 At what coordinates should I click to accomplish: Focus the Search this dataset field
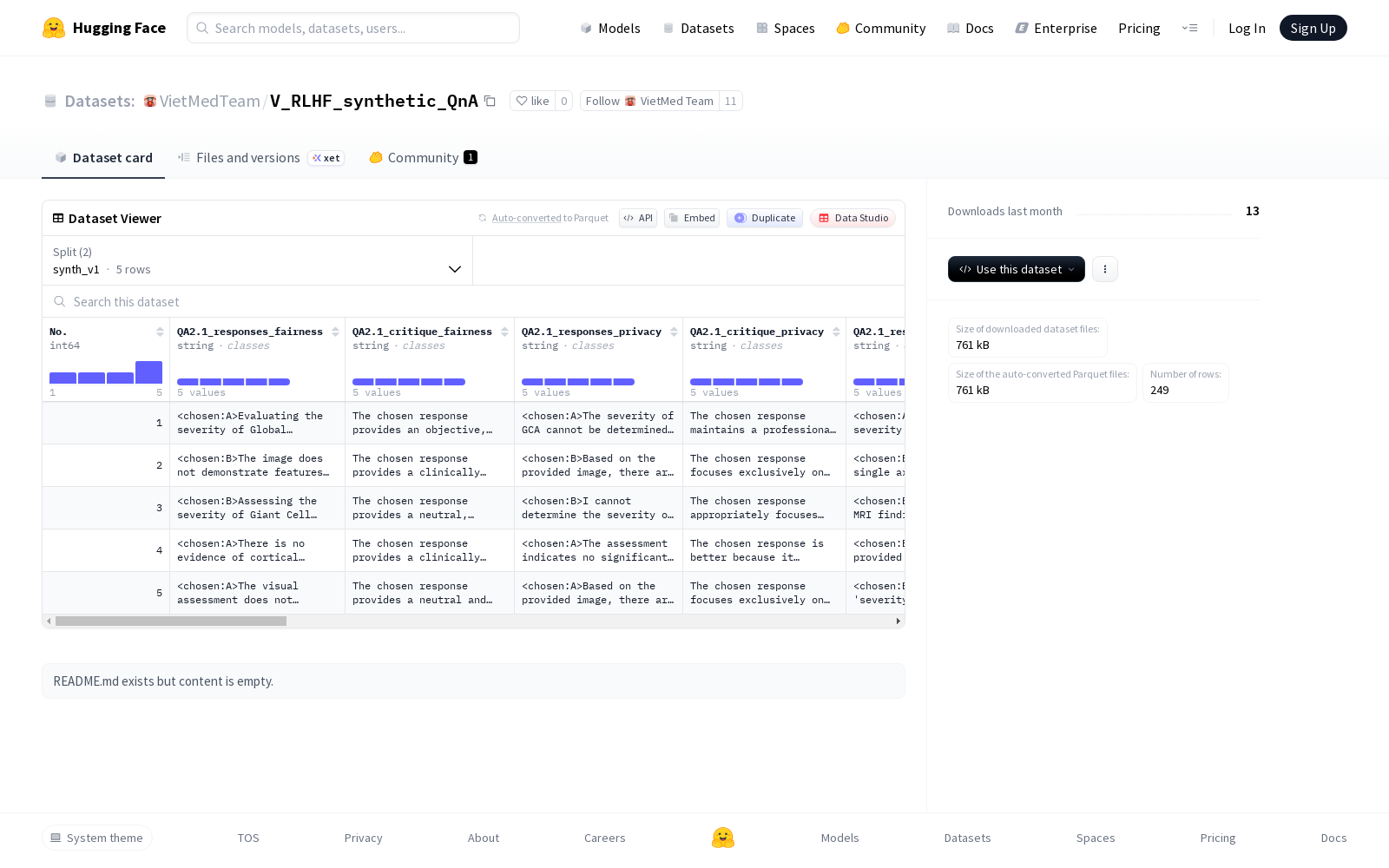point(473,302)
